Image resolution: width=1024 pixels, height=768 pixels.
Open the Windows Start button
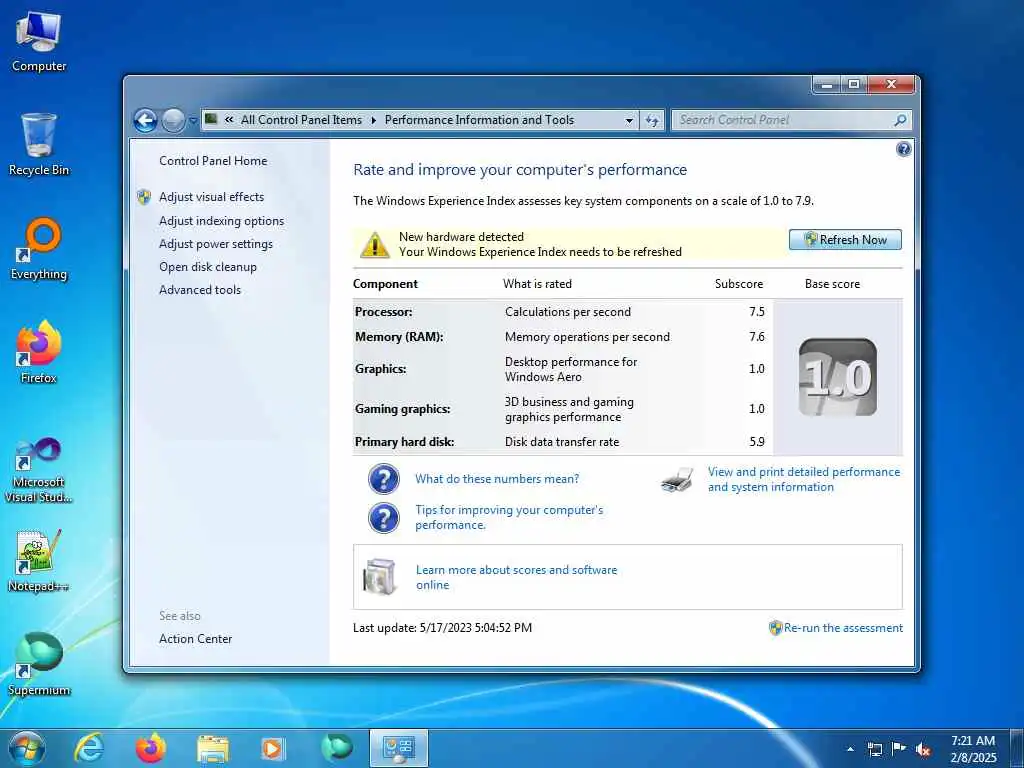pyautogui.click(x=27, y=748)
